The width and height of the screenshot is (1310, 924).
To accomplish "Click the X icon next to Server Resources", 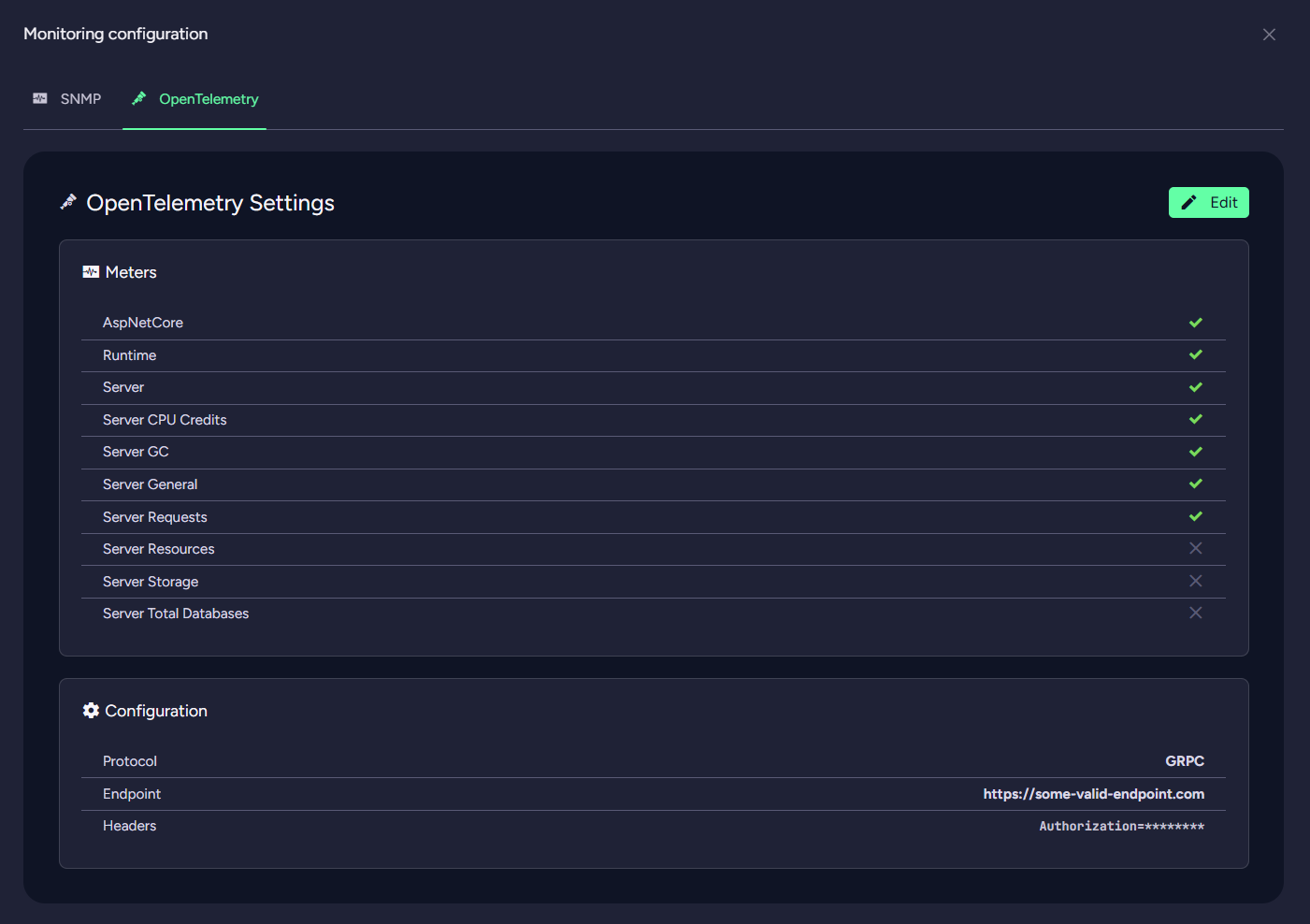I will pos(1195,548).
